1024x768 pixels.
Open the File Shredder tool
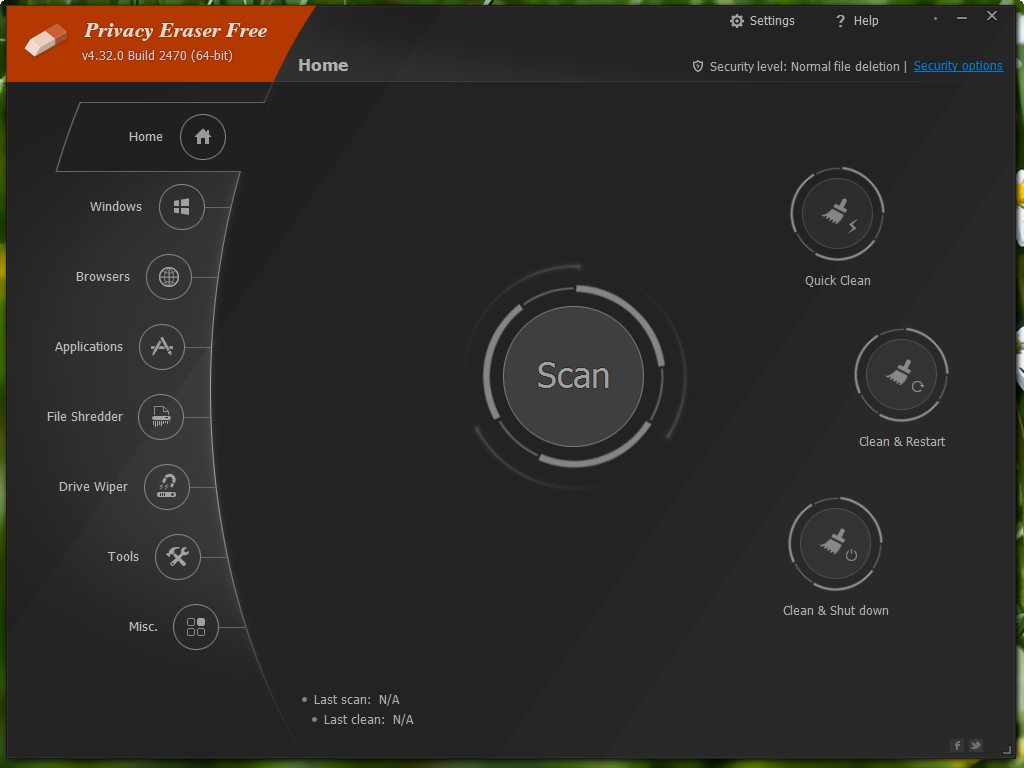coord(161,417)
